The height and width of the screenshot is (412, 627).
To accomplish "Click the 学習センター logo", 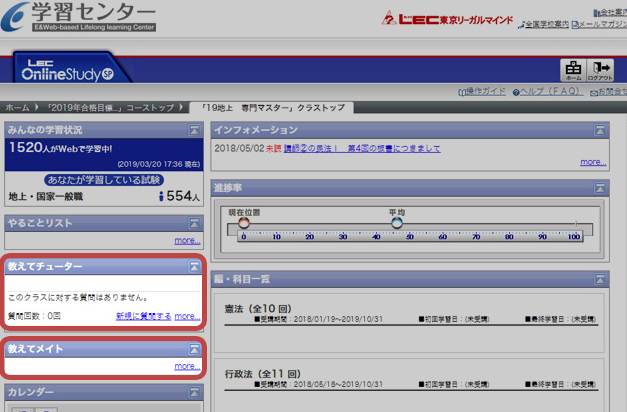I will [78, 17].
